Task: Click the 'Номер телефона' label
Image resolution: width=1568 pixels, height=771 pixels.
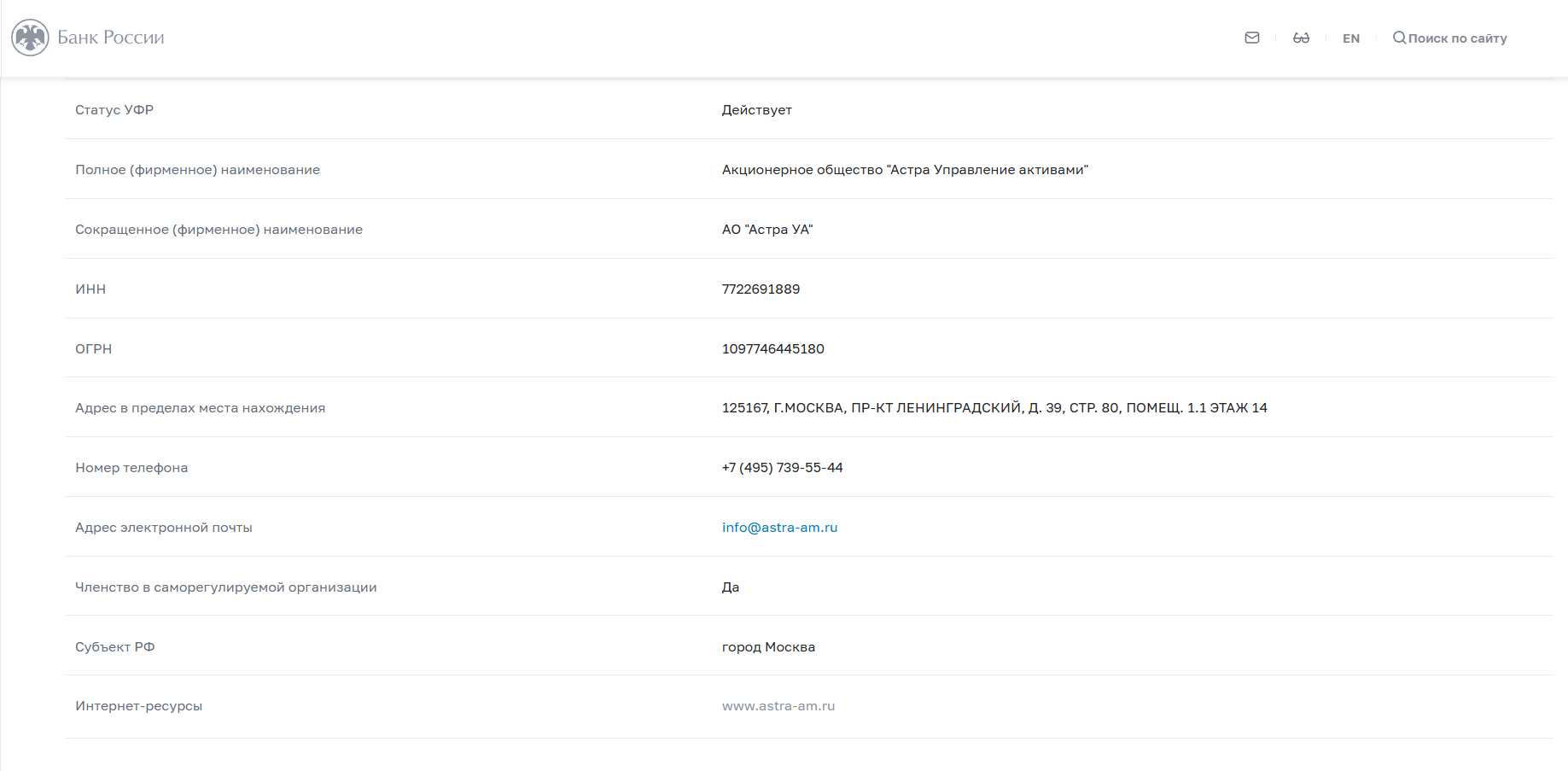Action: [x=131, y=468]
